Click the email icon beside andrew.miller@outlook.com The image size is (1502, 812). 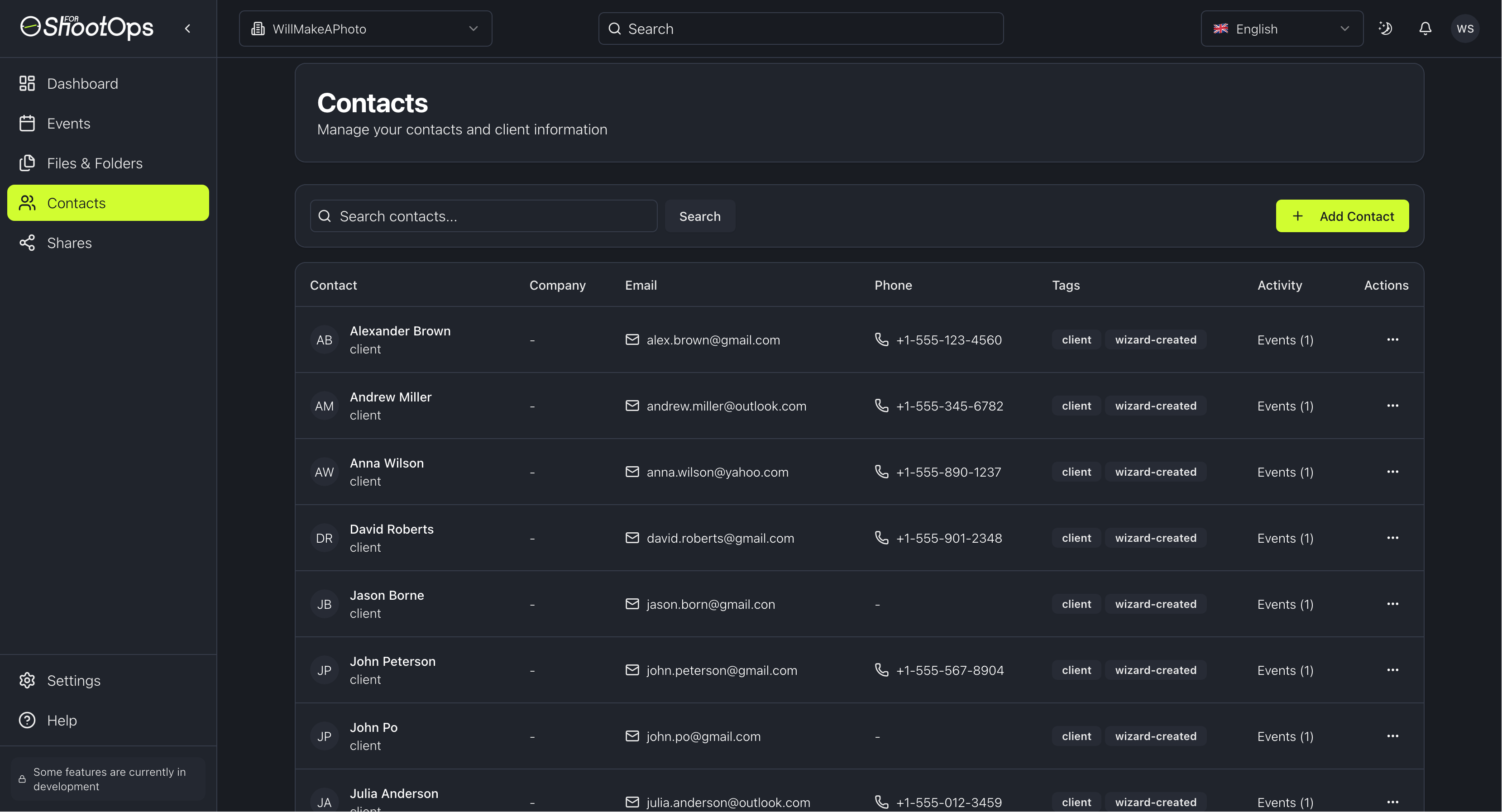[632, 406]
